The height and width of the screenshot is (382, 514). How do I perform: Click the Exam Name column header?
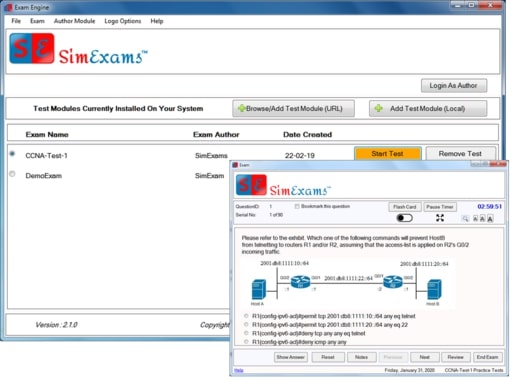pyautogui.click(x=47, y=134)
